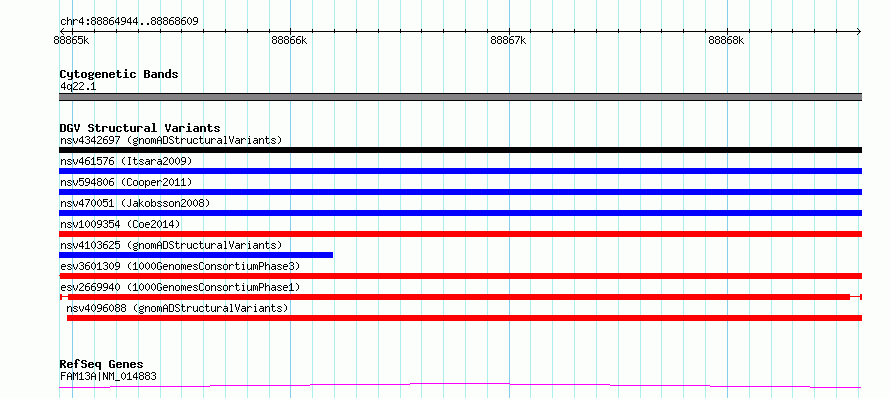Click the 88866k ruler tick label
The image size is (890, 398).
tap(289, 40)
